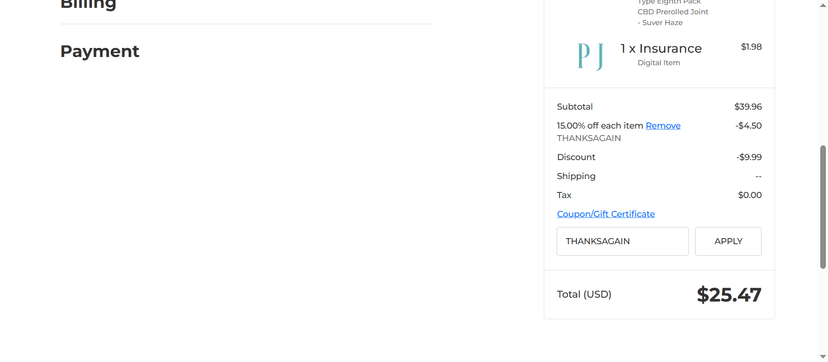Click the applied THANKSAGAIN code label

pyautogui.click(x=589, y=138)
